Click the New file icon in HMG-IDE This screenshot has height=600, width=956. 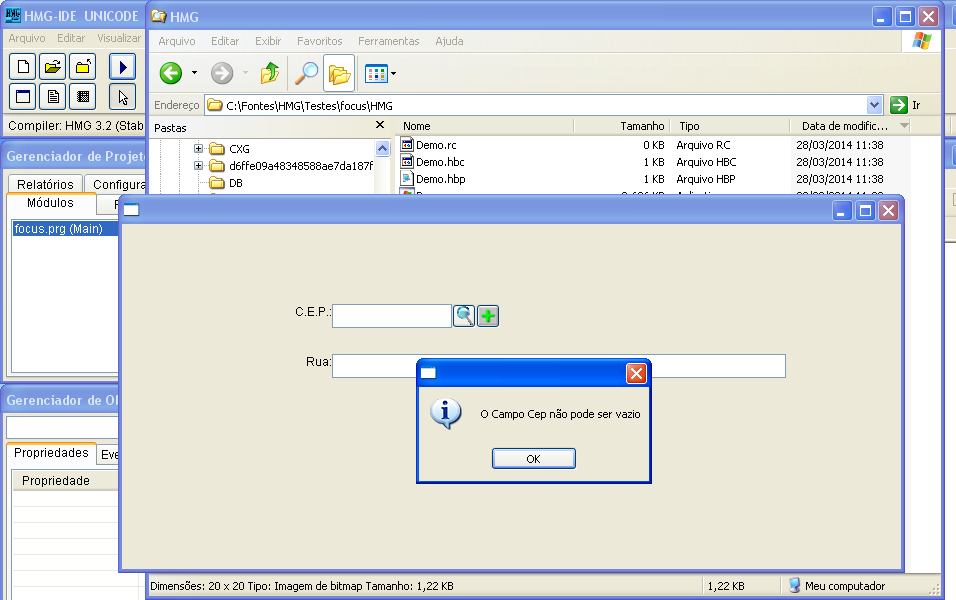click(x=22, y=67)
